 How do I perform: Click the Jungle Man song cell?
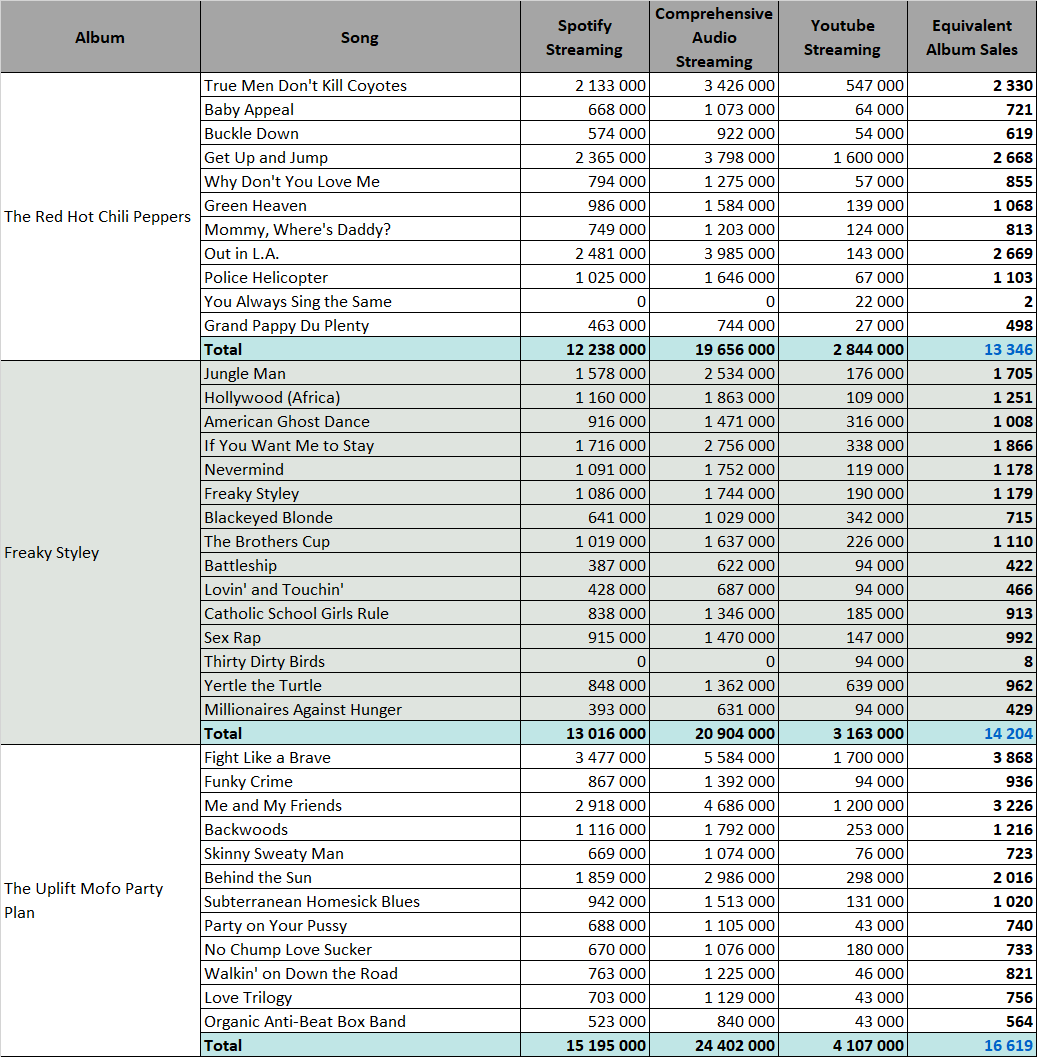[x=360, y=373]
